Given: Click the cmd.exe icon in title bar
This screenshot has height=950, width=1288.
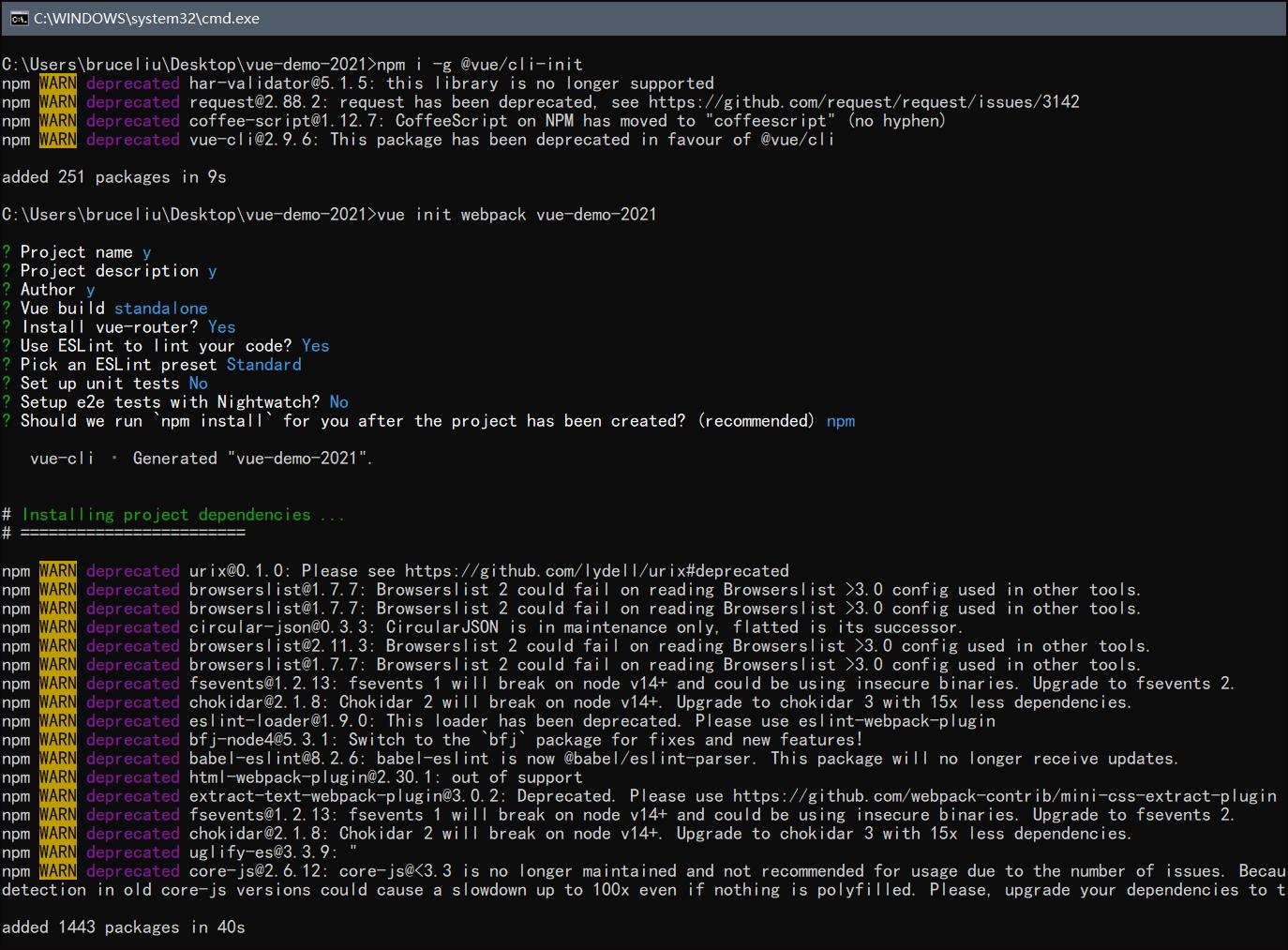Looking at the screenshot, I should (x=19, y=18).
